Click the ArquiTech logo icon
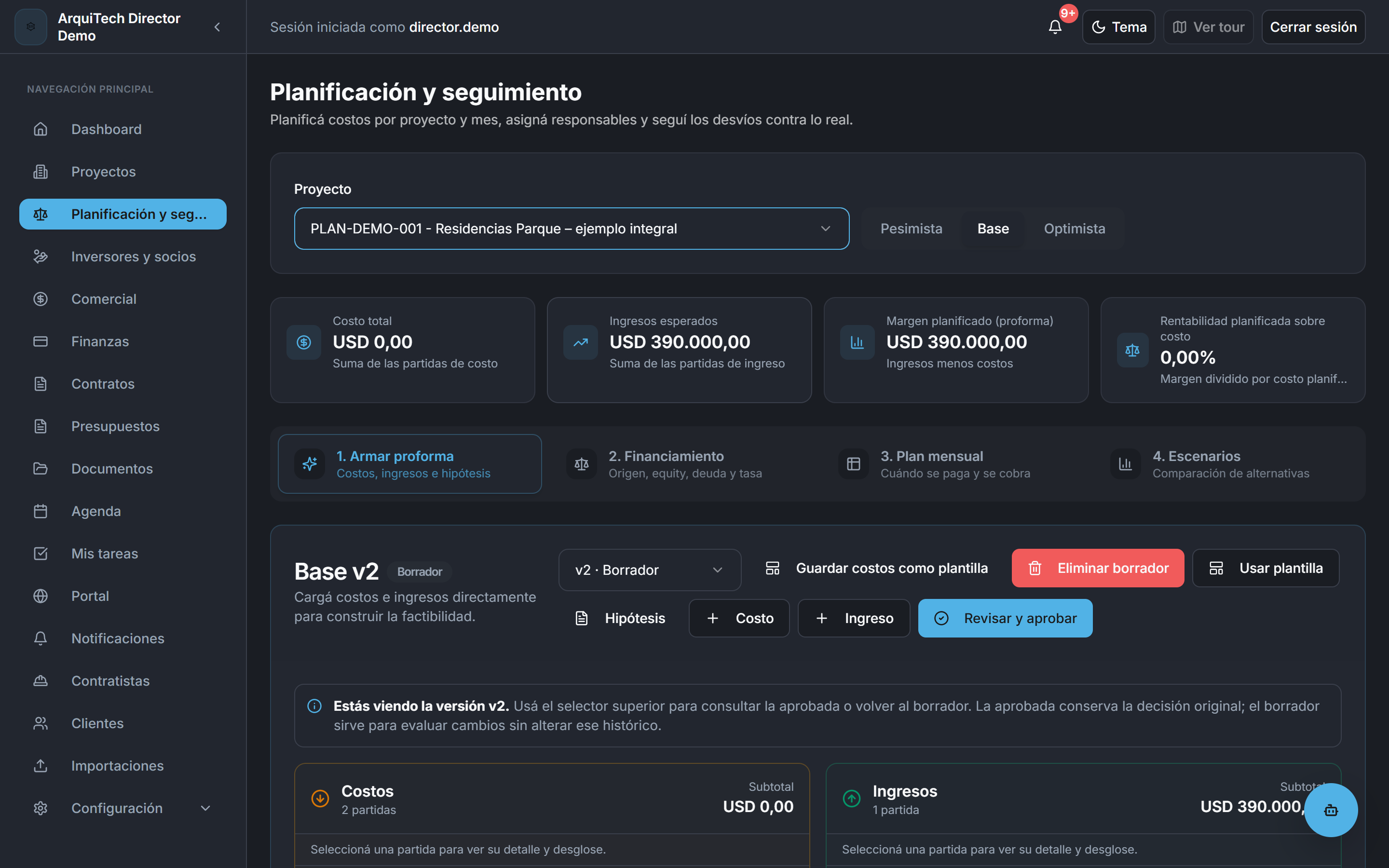 pos(31,27)
